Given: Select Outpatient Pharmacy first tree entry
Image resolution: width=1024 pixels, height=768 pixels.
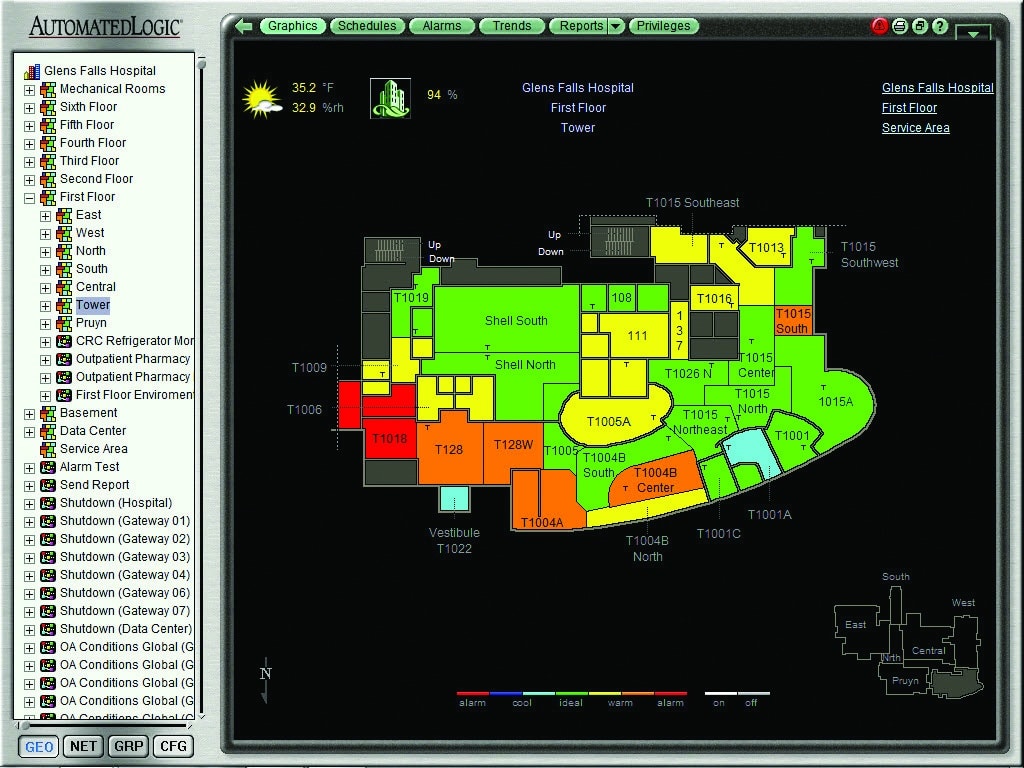Looking at the screenshot, I should [133, 359].
